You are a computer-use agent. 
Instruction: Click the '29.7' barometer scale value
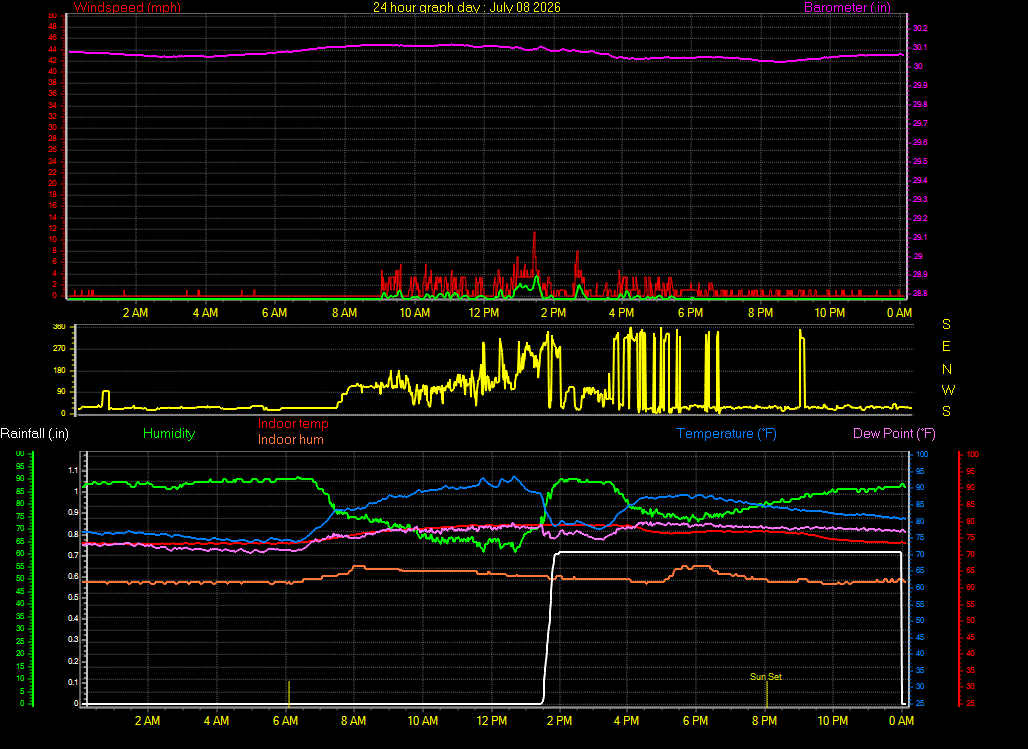tap(920, 123)
